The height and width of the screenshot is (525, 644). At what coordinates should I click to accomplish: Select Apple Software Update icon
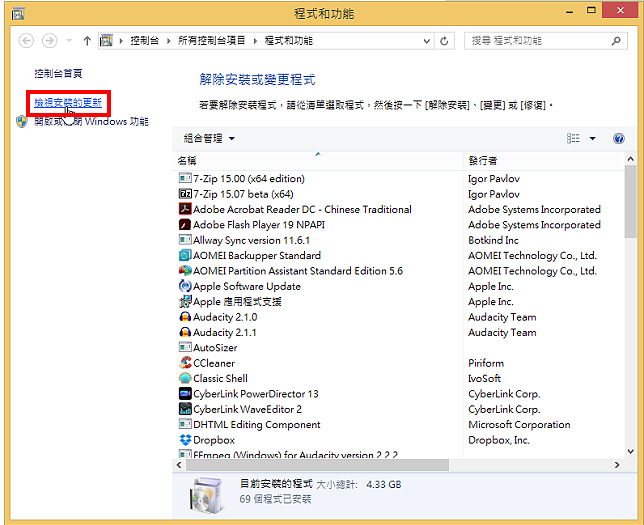185,286
